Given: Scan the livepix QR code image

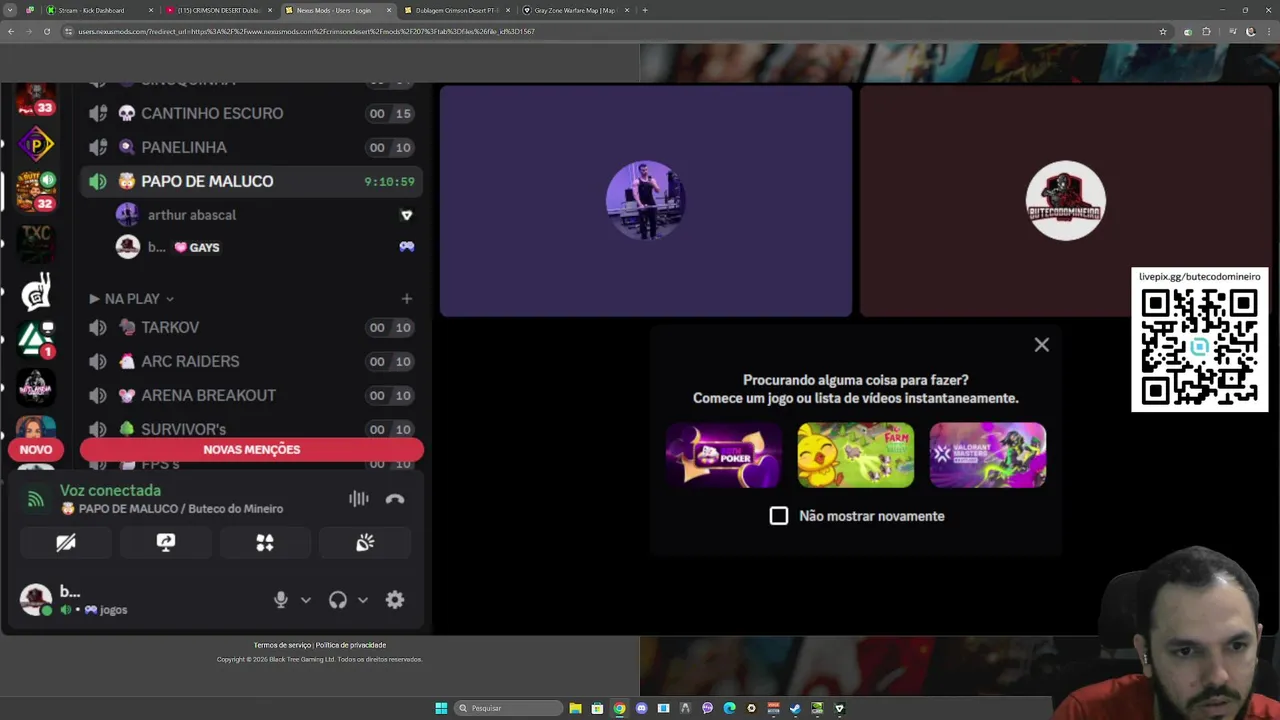Looking at the screenshot, I should point(1199,347).
